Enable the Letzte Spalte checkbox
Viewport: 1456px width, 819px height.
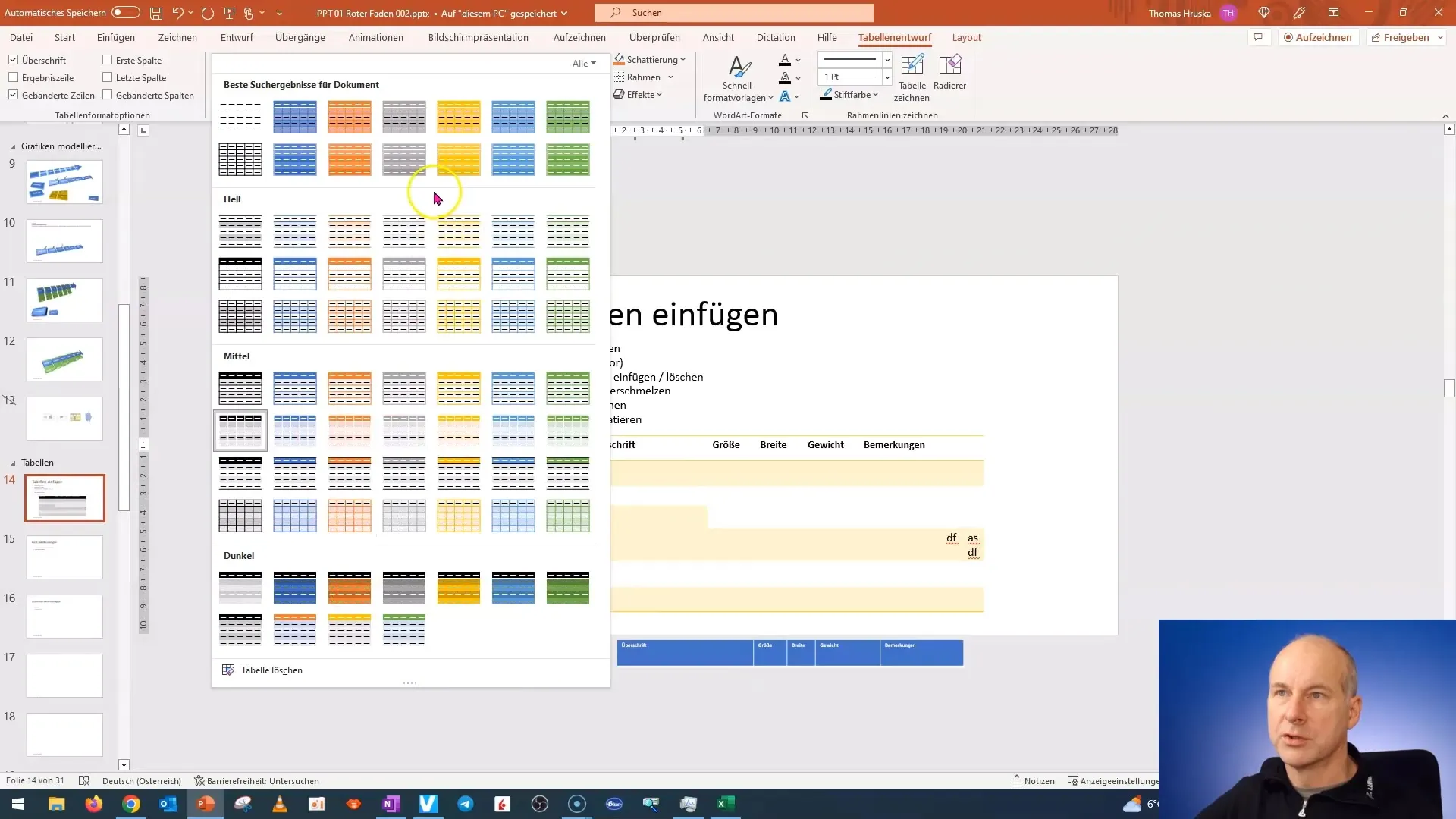(x=107, y=77)
